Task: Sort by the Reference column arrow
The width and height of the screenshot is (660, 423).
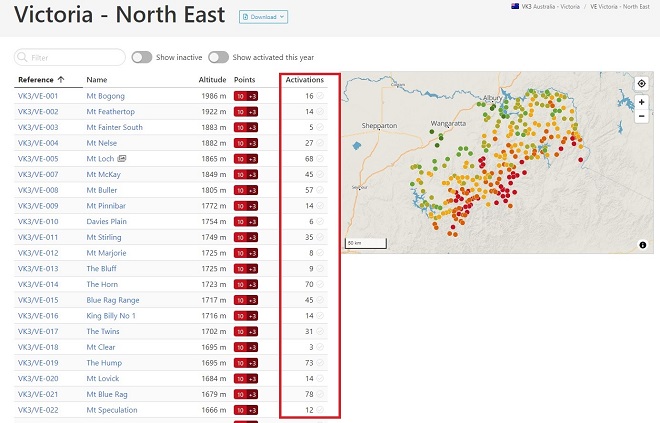Action: (61, 80)
